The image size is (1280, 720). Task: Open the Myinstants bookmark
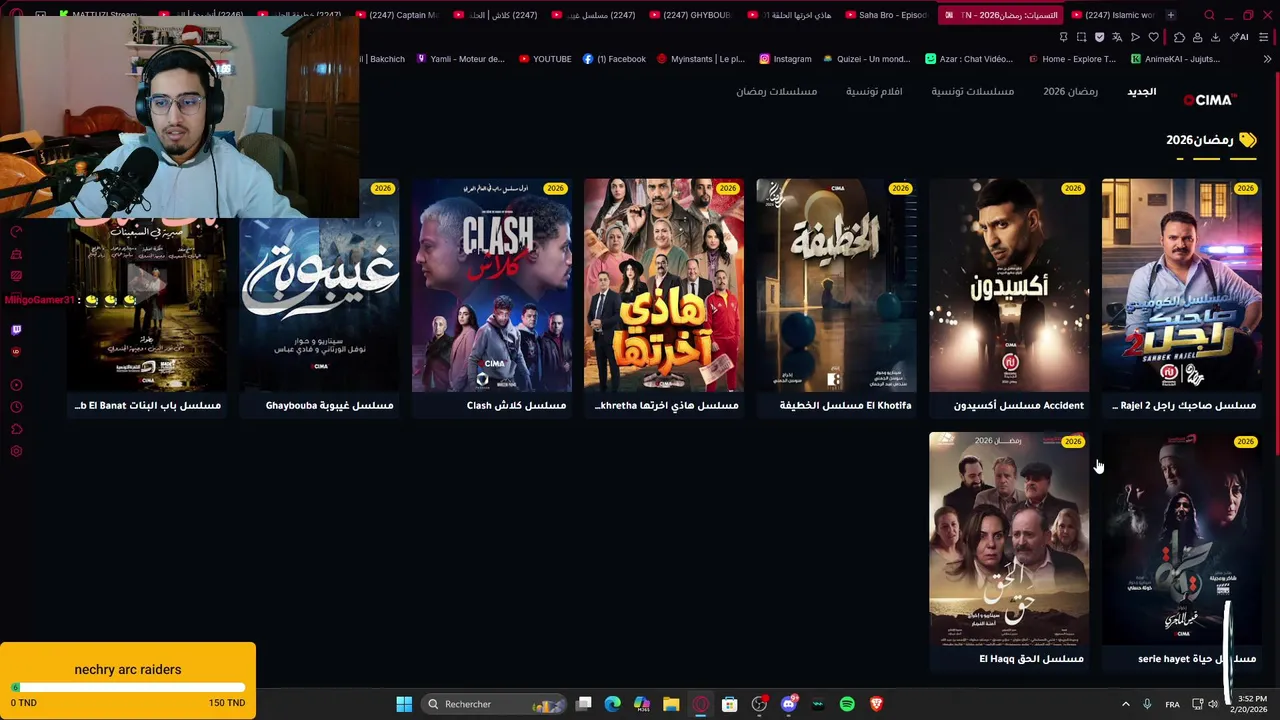click(700, 59)
